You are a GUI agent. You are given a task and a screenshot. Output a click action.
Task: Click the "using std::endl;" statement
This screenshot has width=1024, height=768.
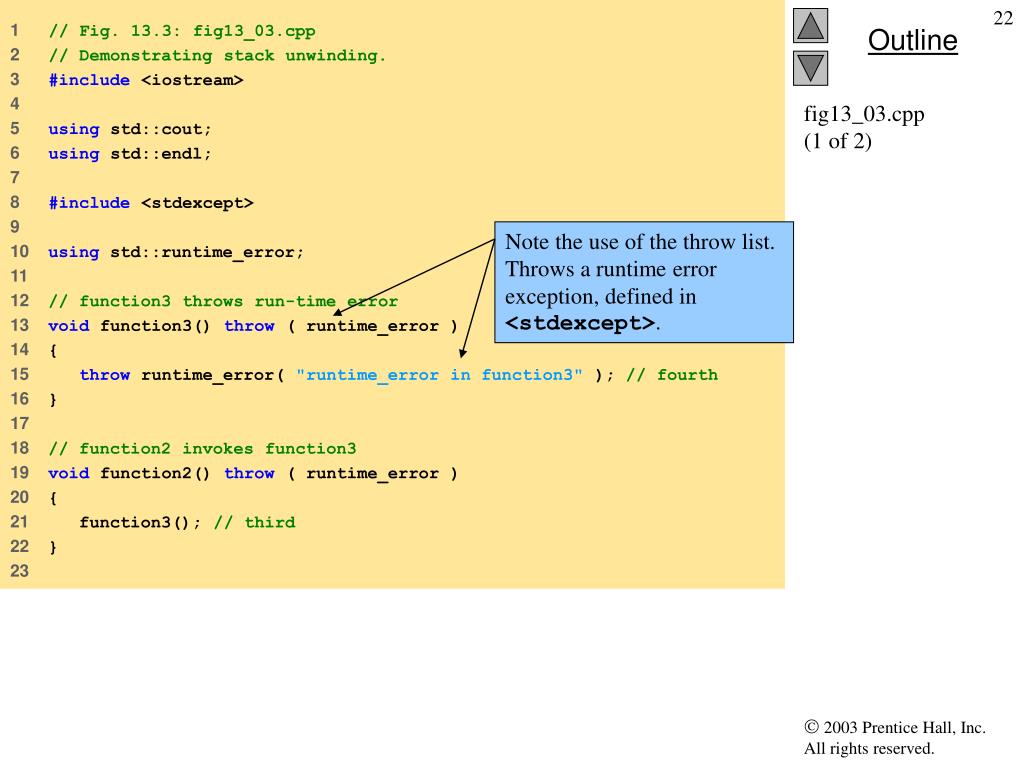[x=130, y=153]
